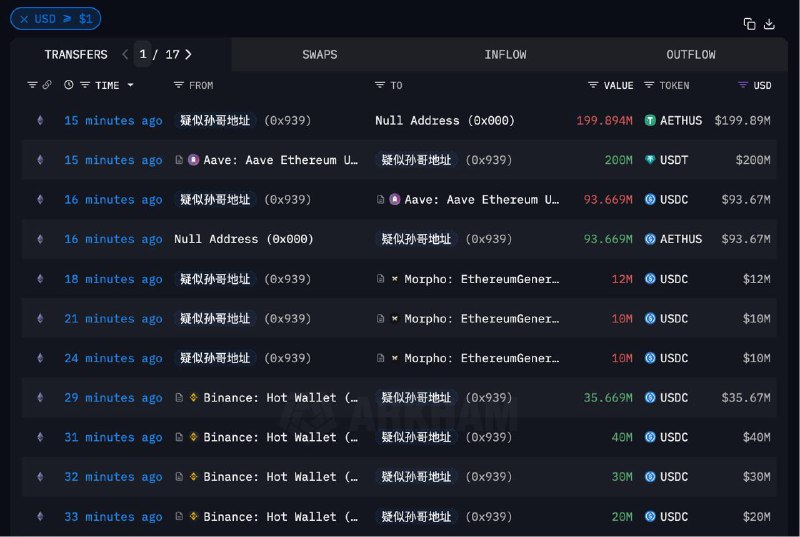
Task: Filter by the FROM column
Action: (x=179, y=85)
